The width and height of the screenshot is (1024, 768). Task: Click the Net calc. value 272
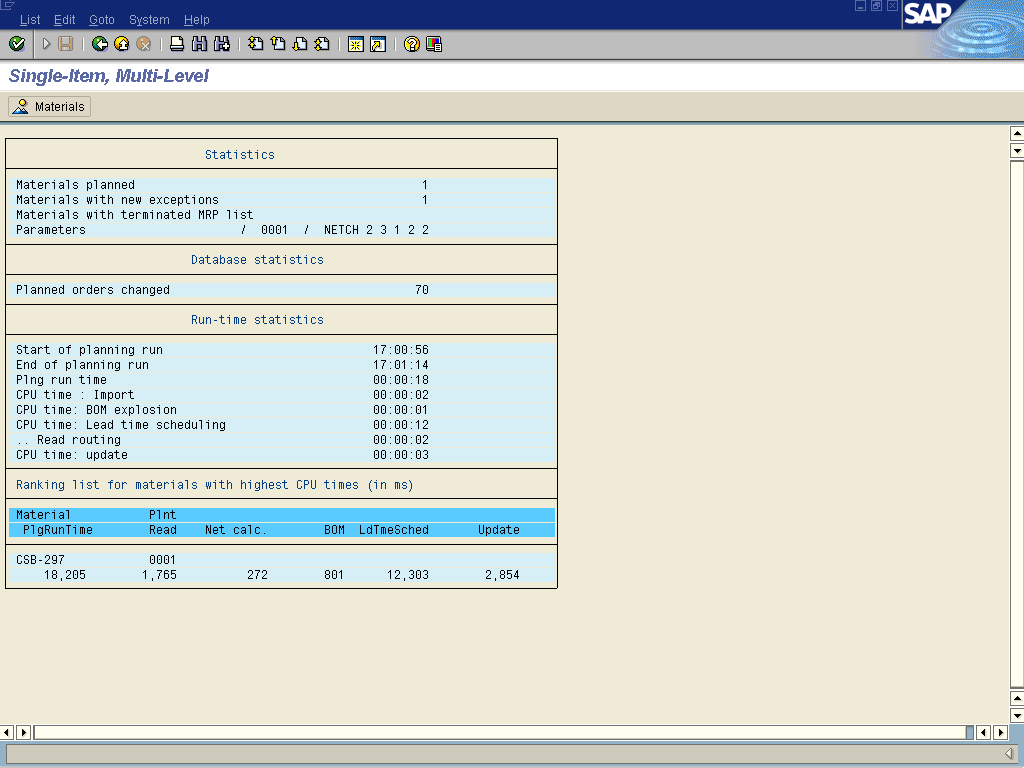(257, 575)
